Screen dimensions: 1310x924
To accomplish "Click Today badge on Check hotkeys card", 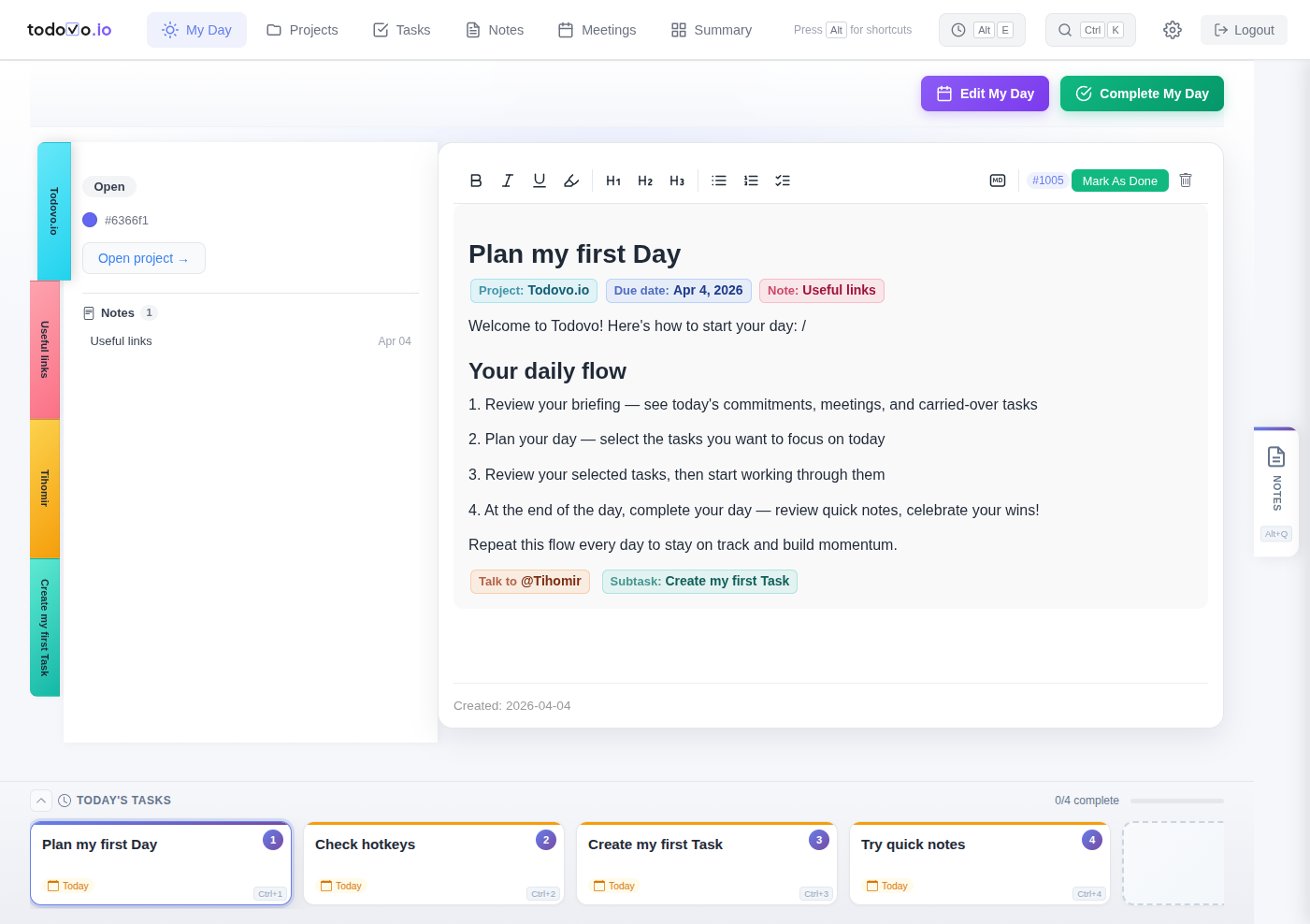I will point(341,886).
